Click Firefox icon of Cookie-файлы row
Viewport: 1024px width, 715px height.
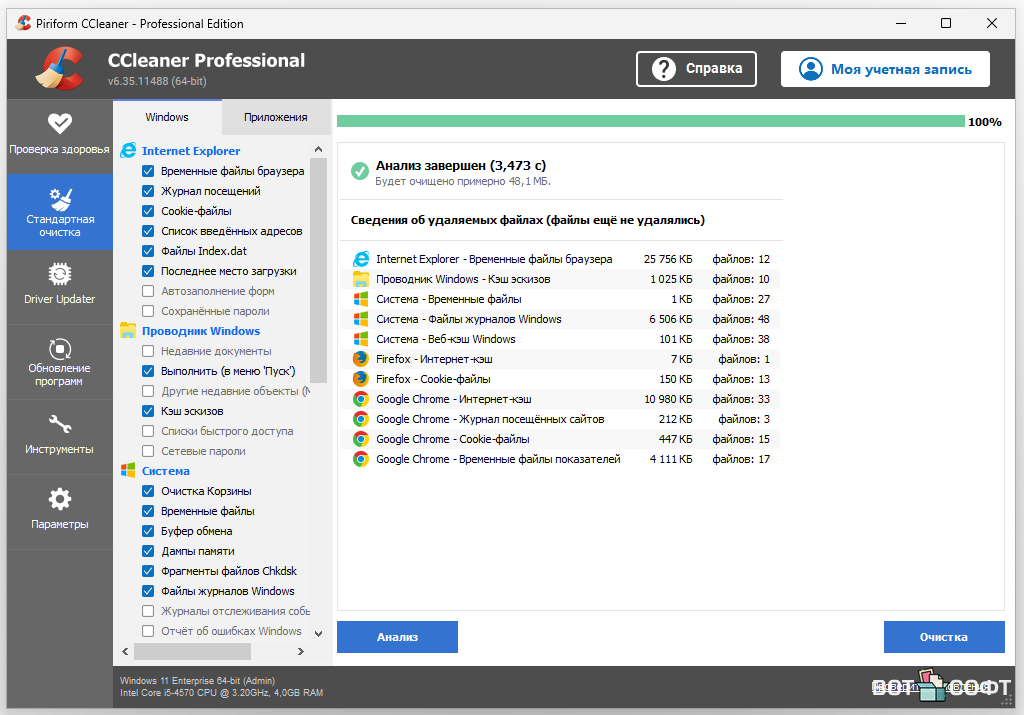[x=360, y=379]
